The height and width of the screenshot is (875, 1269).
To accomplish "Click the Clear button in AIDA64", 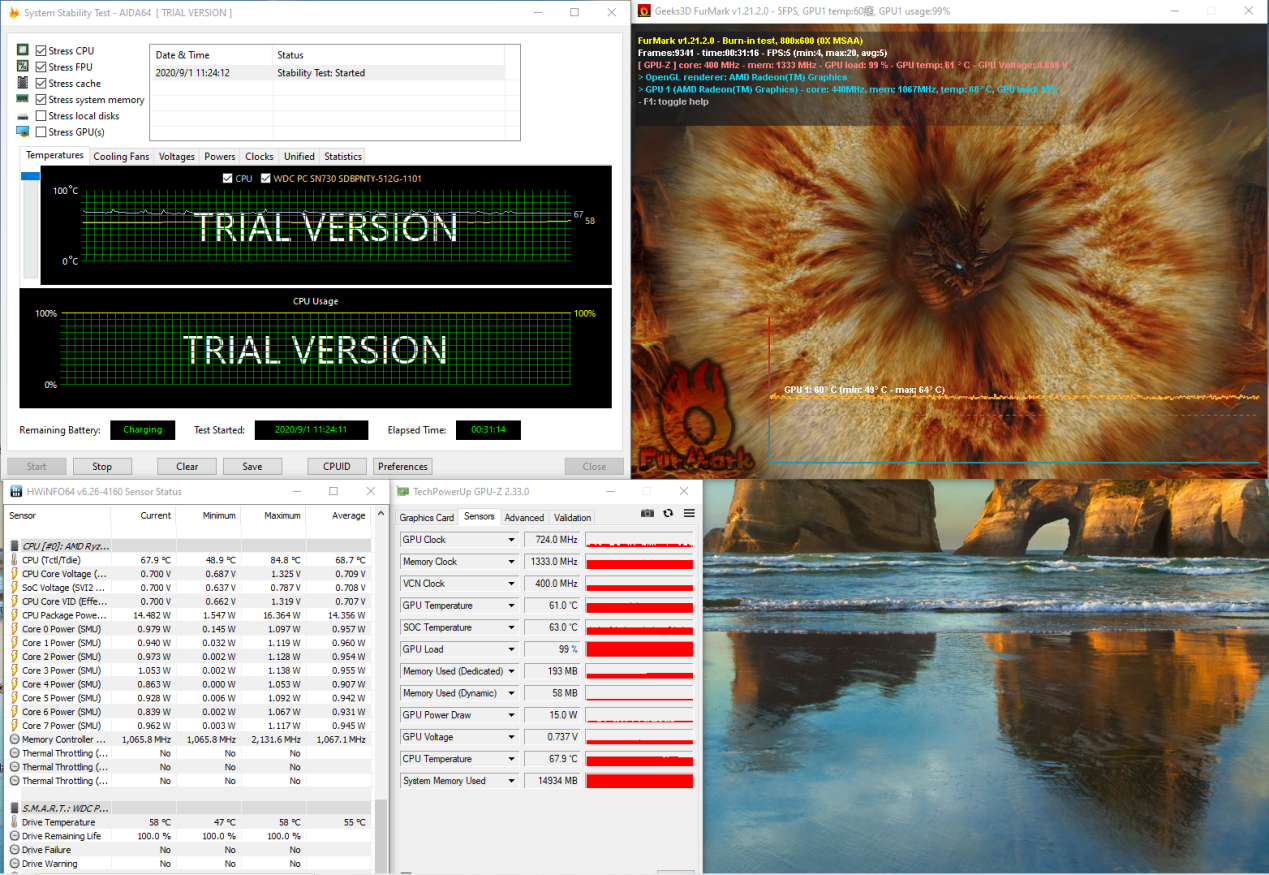I will coord(187,466).
